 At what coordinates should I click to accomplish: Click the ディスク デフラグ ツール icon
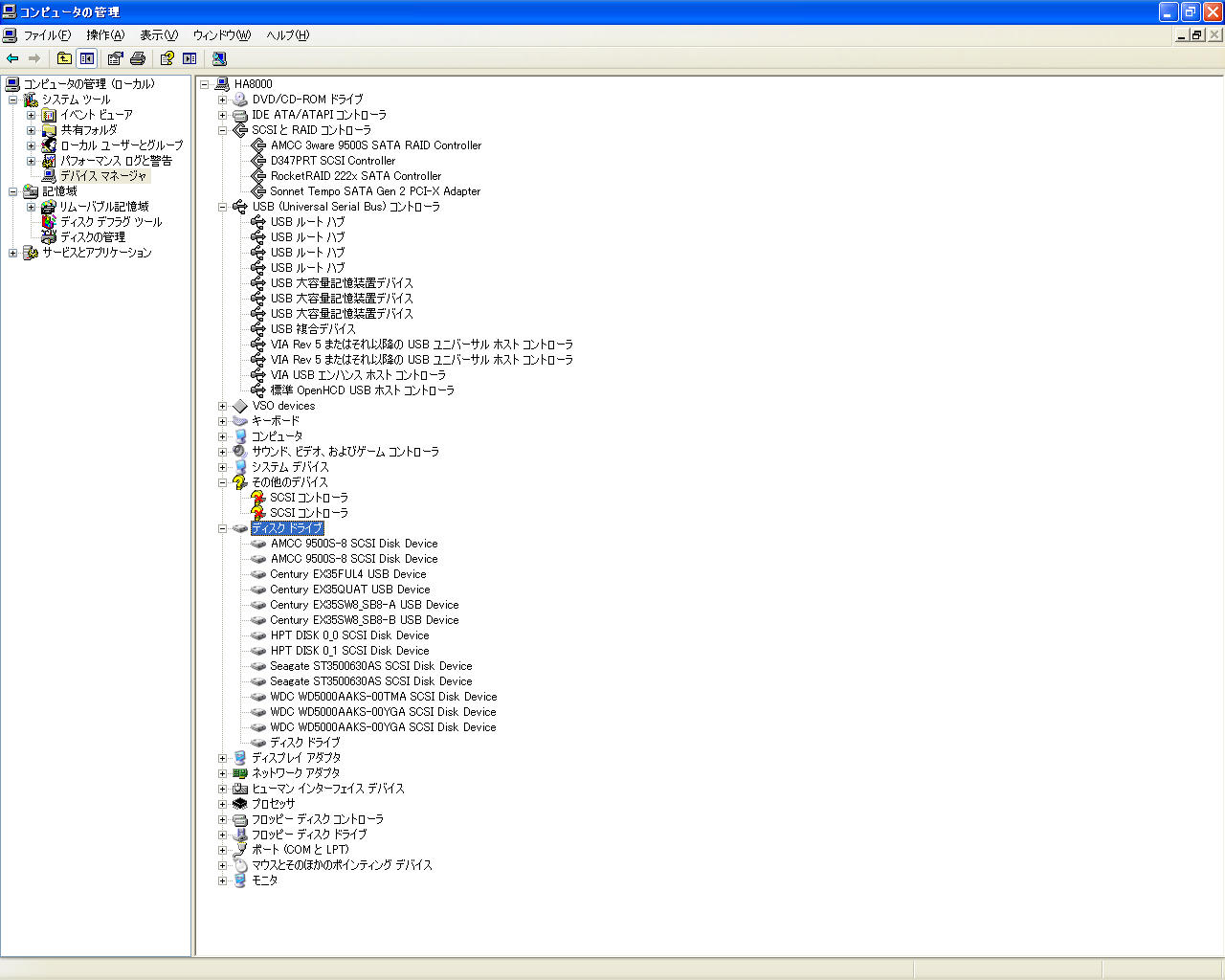coord(49,222)
